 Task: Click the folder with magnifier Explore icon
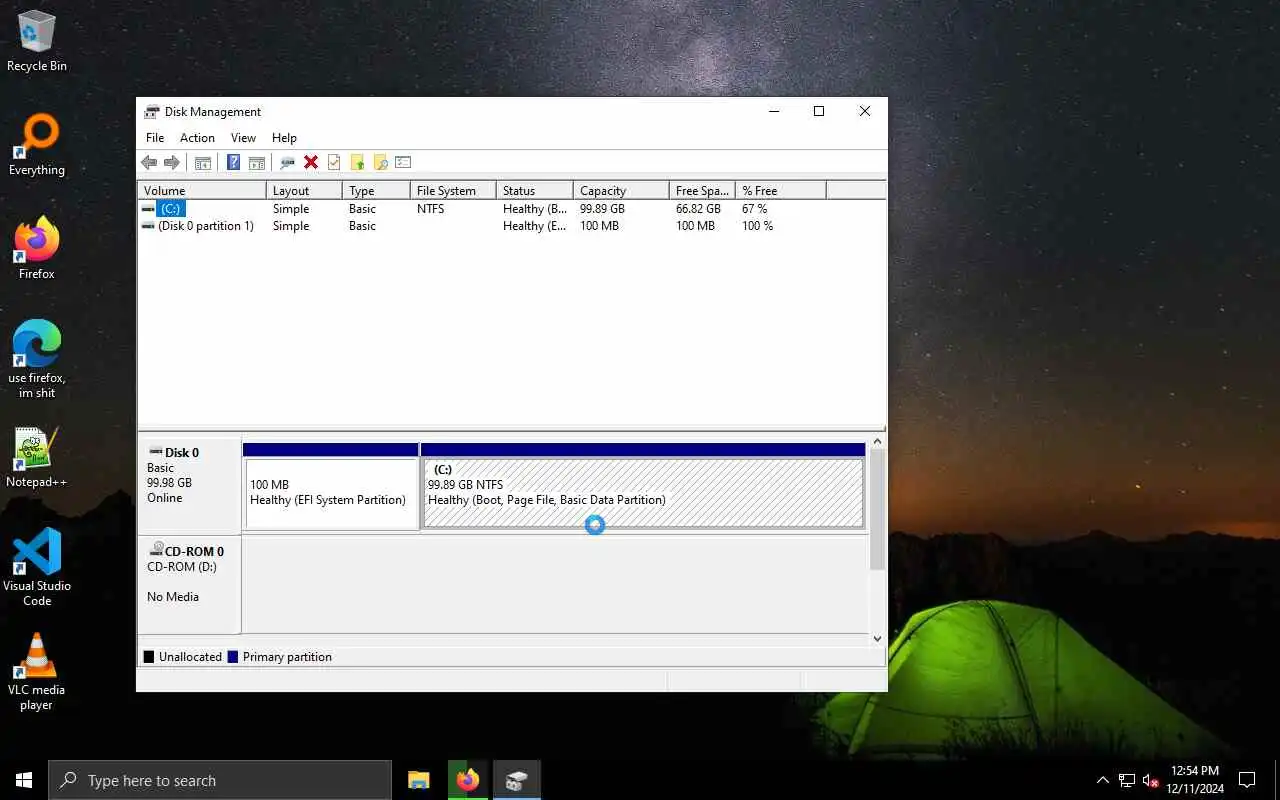pyautogui.click(x=380, y=162)
